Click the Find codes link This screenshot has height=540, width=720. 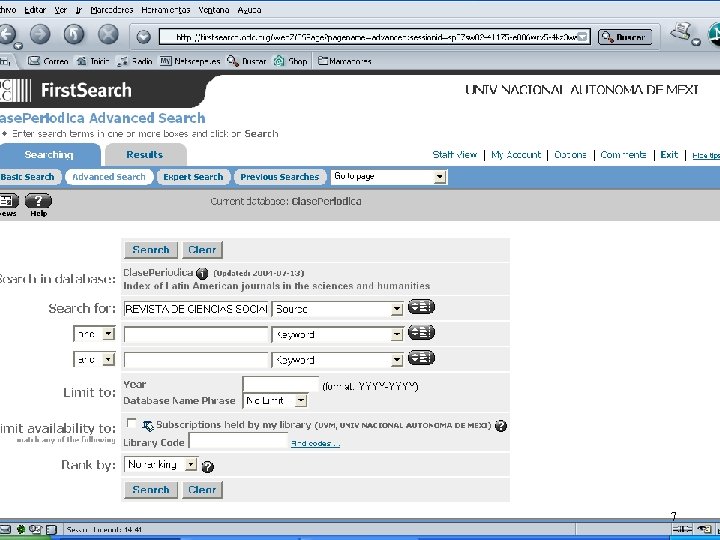[x=315, y=444]
